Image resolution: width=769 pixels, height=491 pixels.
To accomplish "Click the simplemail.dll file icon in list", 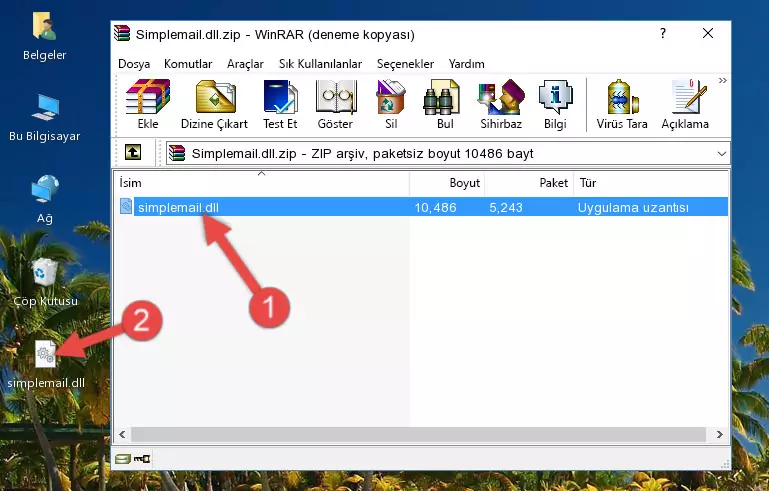I will point(126,207).
